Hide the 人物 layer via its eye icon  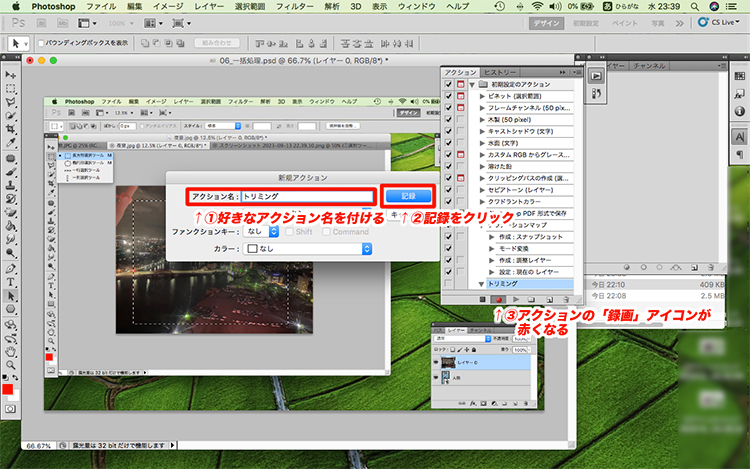tap(436, 378)
